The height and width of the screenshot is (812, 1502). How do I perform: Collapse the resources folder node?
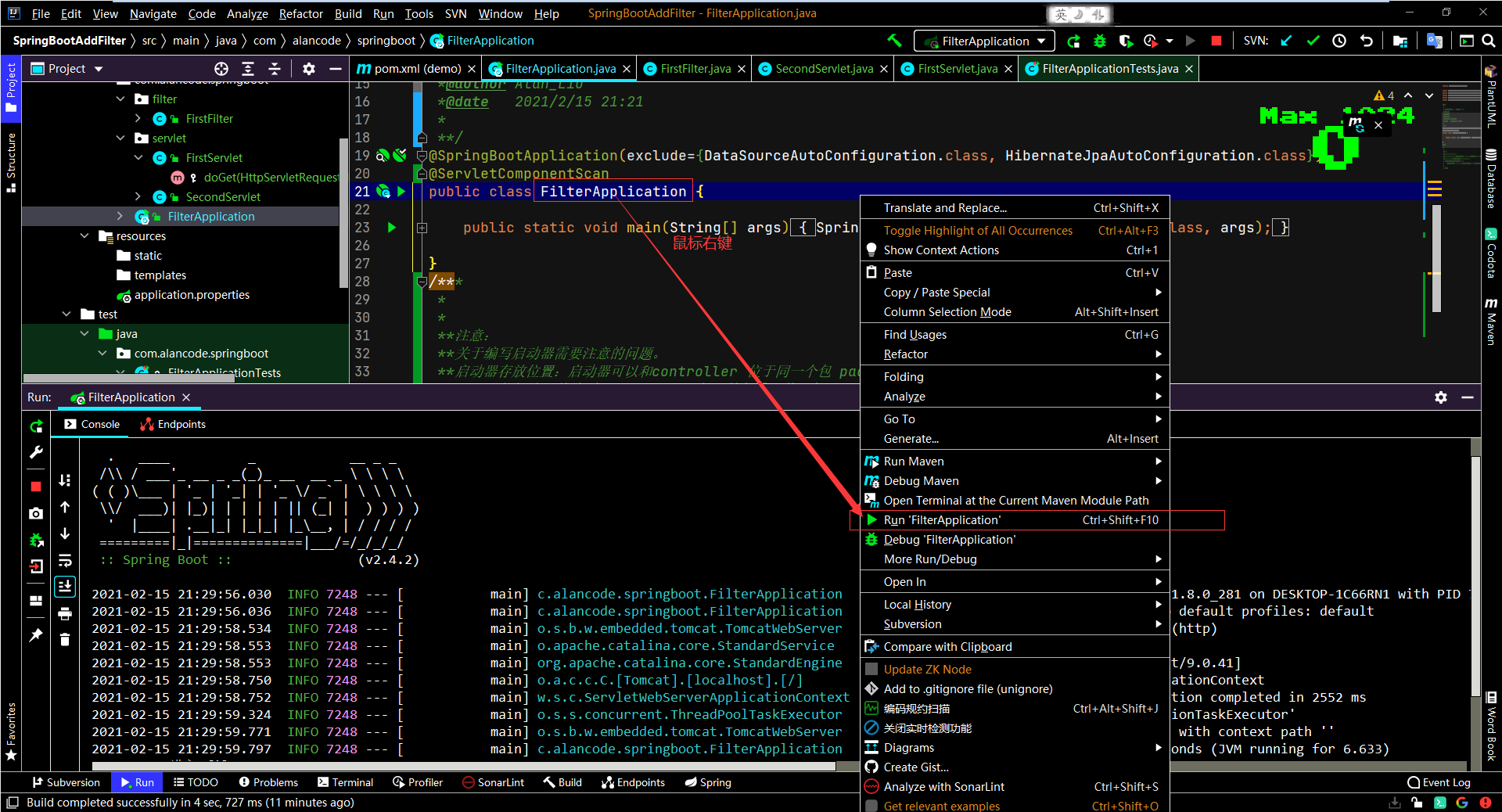tap(84, 236)
